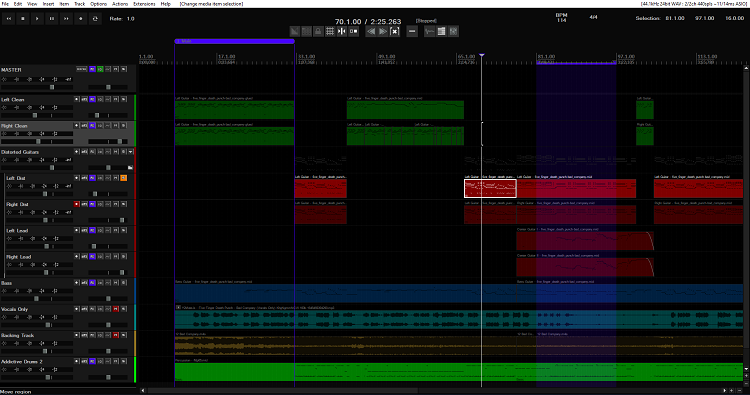
Task: Toggle the orange solo button on Left Dist
Action: point(123,178)
